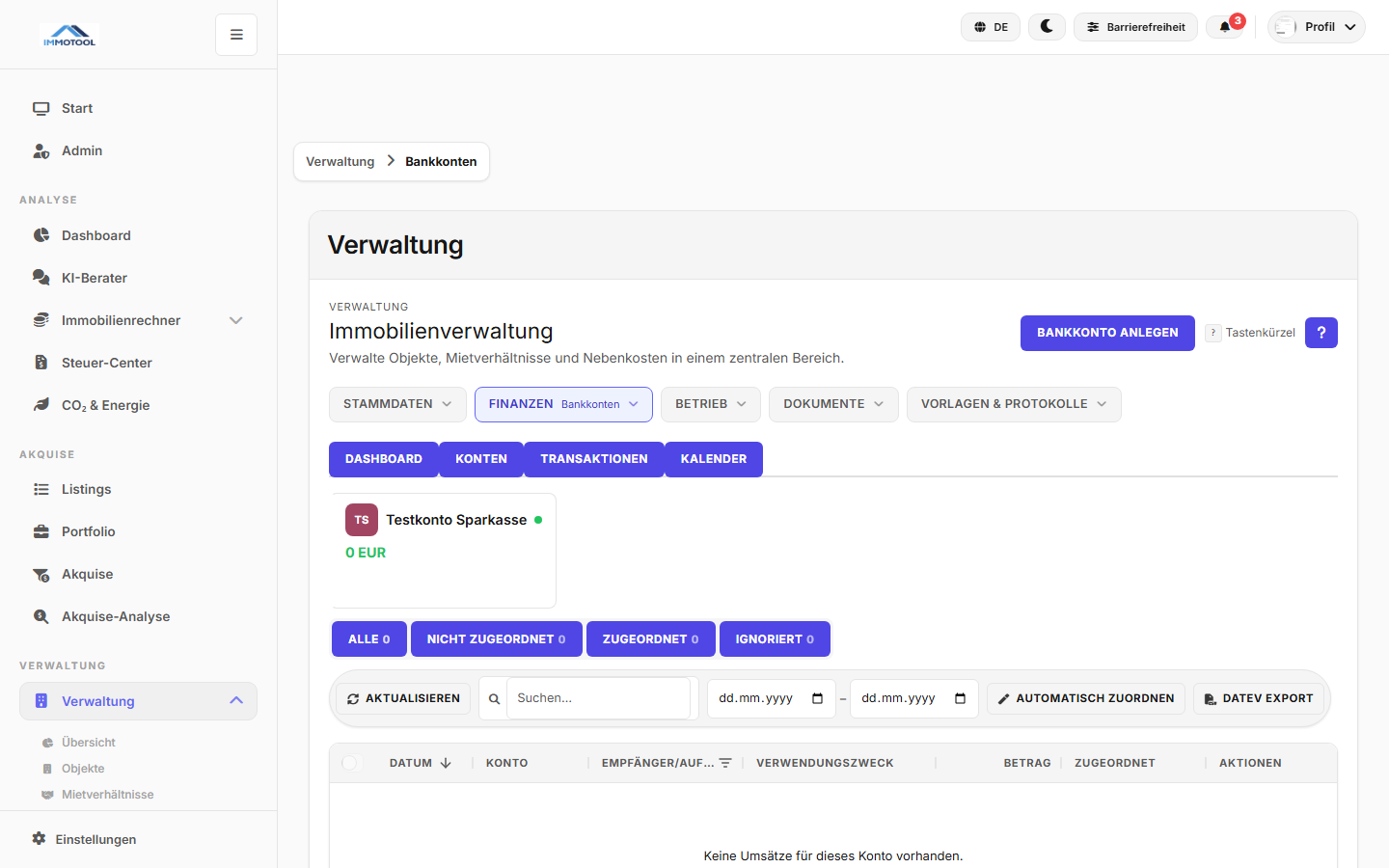
Task: Click the filter icon in Empfänger column header
Action: (x=725, y=763)
